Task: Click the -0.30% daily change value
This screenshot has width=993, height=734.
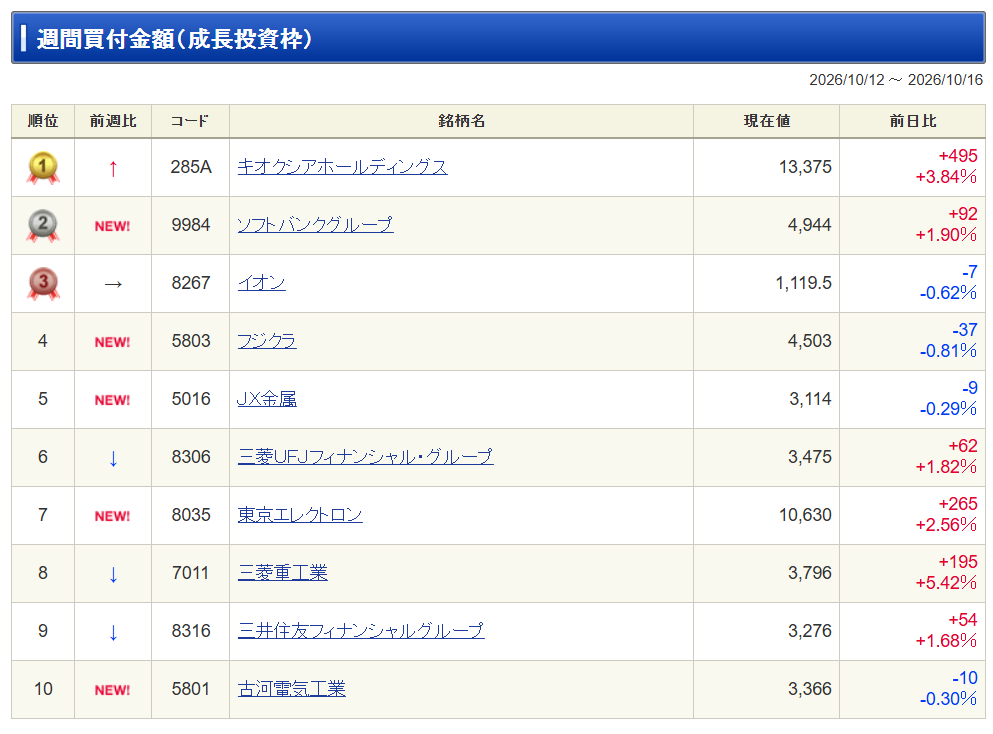Action: click(x=948, y=699)
